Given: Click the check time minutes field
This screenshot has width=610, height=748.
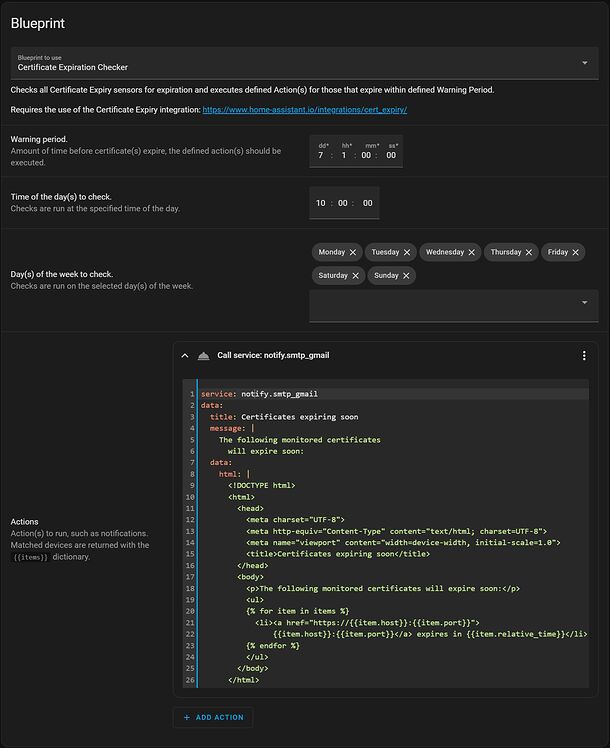Looking at the screenshot, I should pos(343,203).
